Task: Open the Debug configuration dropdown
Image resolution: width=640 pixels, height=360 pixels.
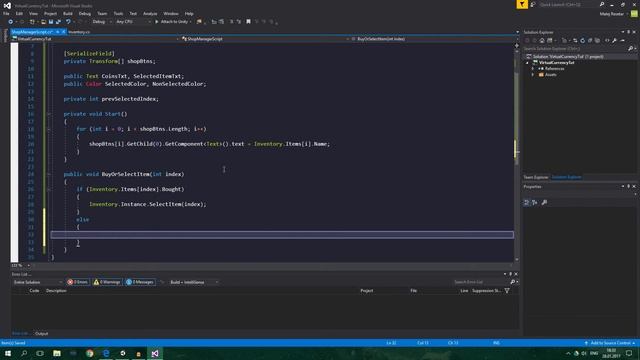Action: [x=101, y=22]
